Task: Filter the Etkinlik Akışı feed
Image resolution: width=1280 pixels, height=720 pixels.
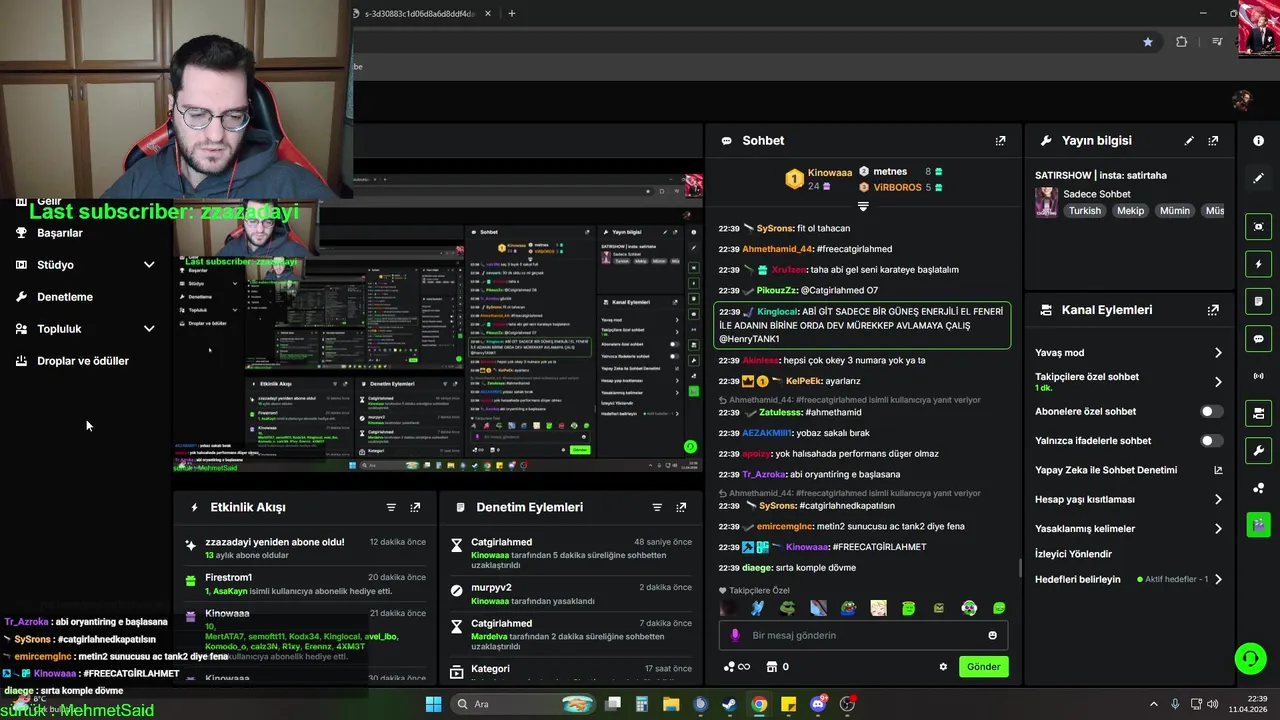Action: pos(391,508)
